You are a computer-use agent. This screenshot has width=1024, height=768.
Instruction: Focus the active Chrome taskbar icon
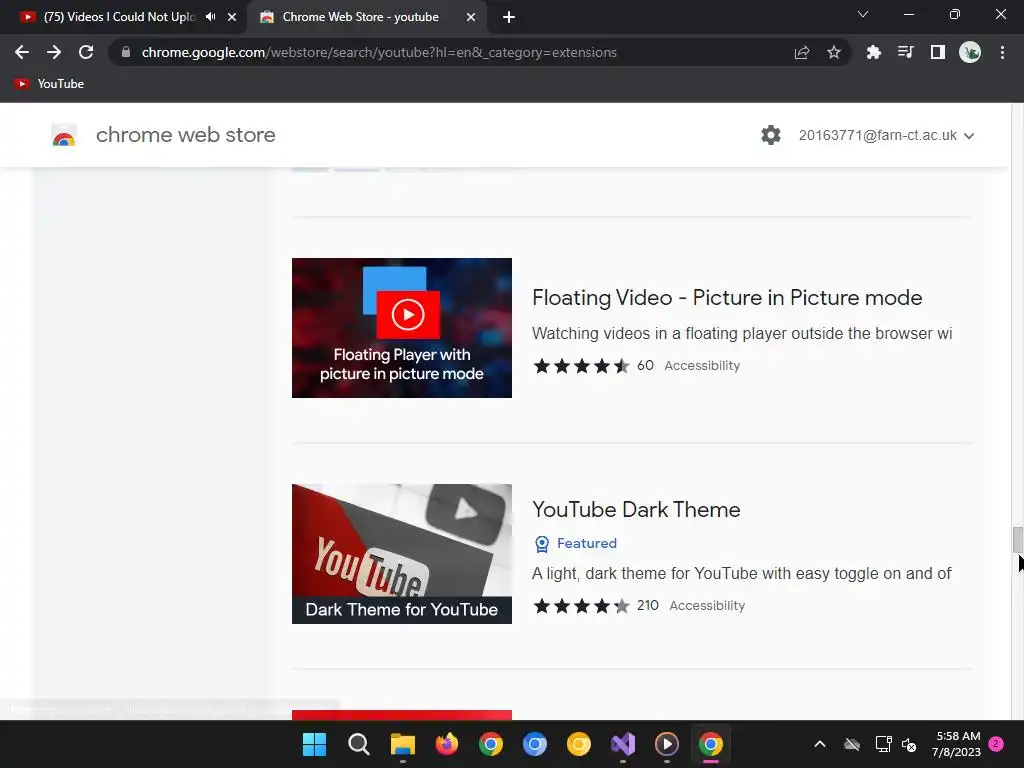coord(711,744)
